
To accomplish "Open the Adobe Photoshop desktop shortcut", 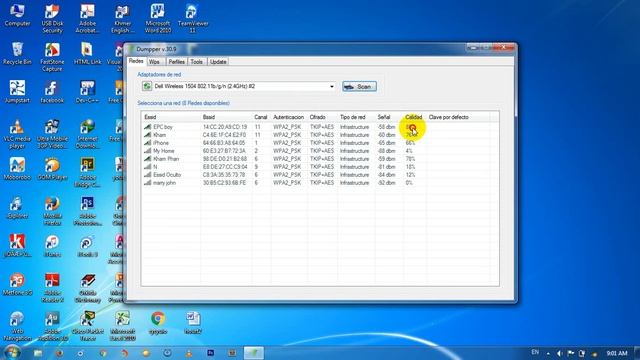I will click(x=87, y=211).
